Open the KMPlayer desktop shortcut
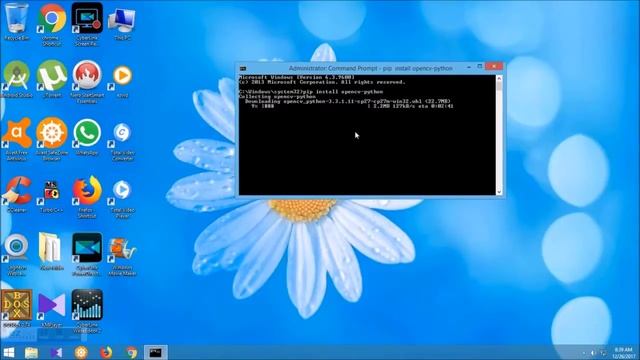Screen dimensions: 640x360 tap(52, 309)
